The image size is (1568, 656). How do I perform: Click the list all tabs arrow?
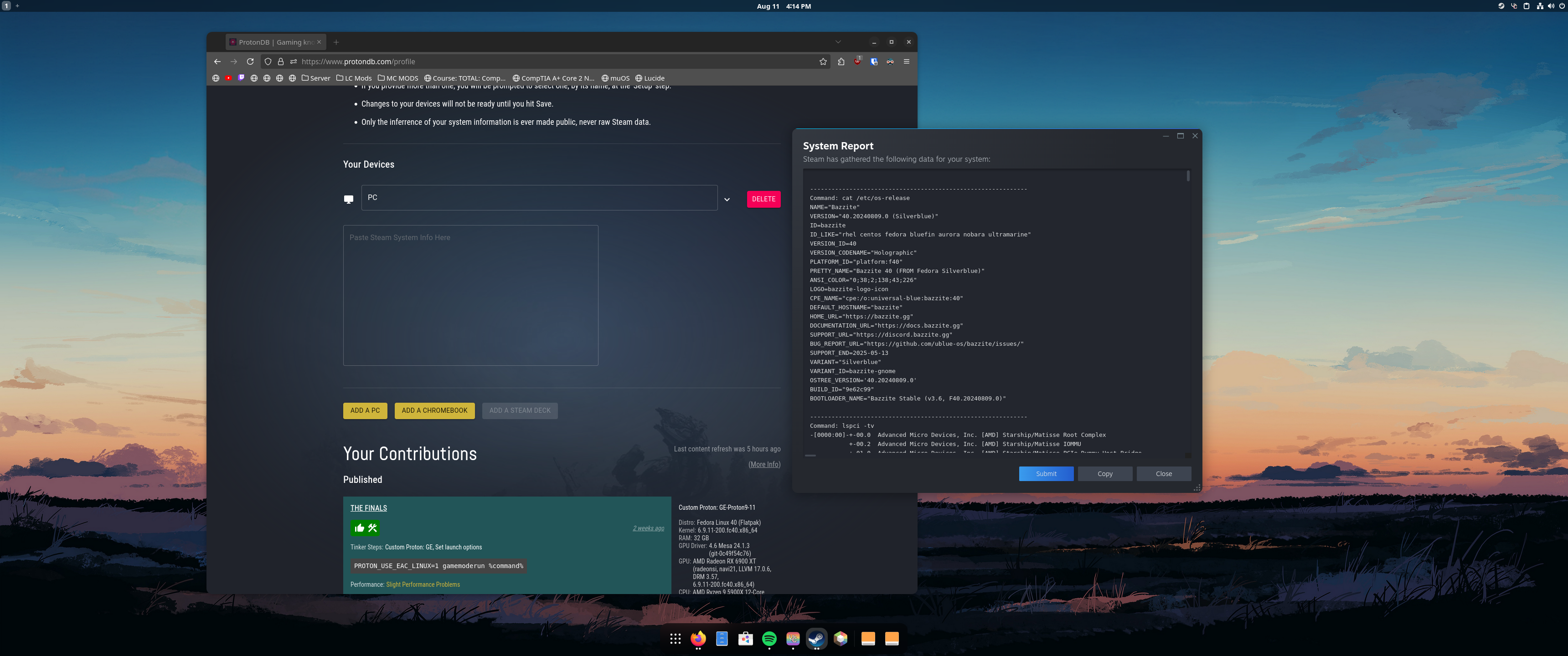point(838,42)
